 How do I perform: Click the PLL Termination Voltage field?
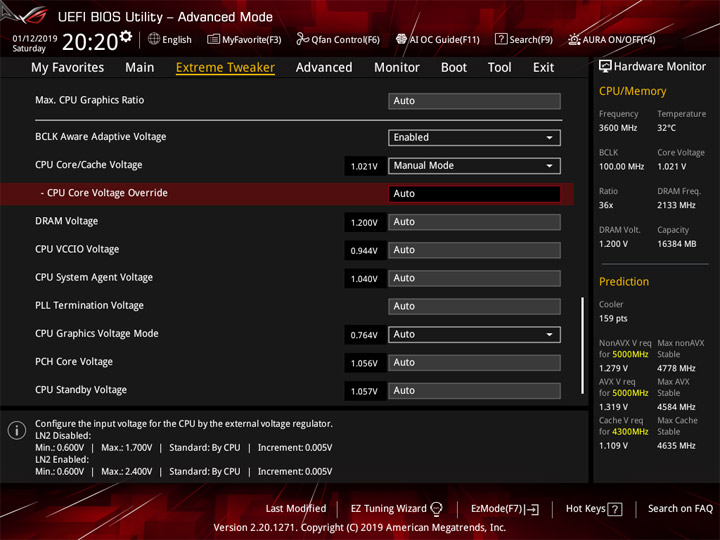click(474, 306)
